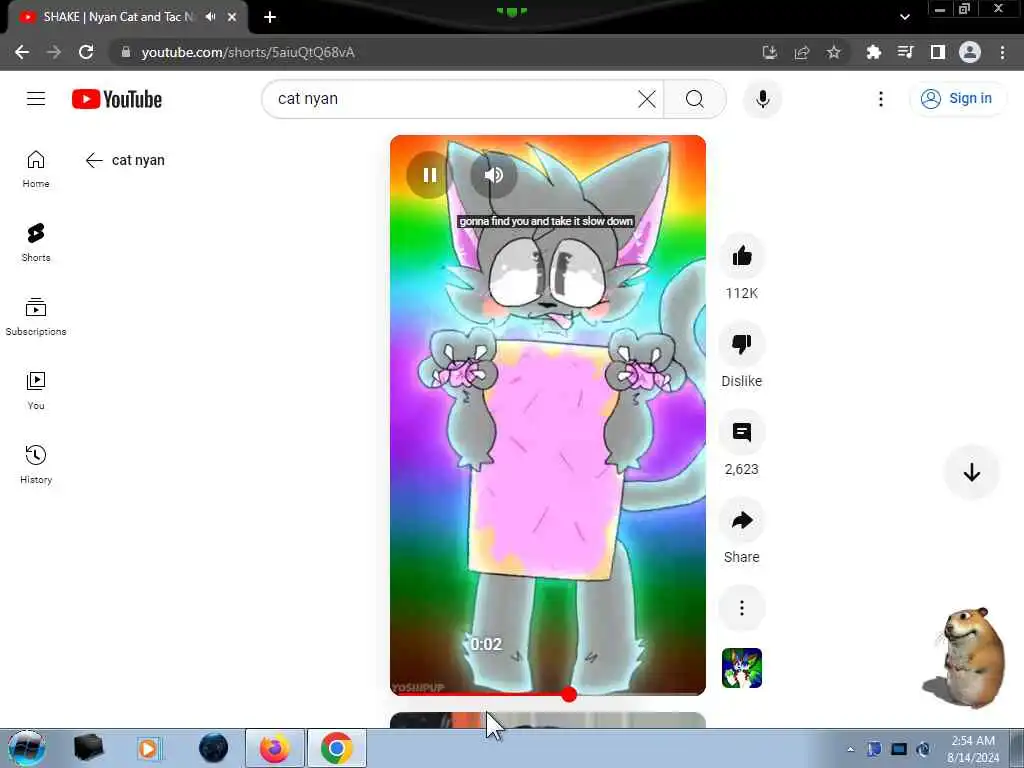Image resolution: width=1024 pixels, height=768 pixels.
Task: Click the browser forward arrow
Action: 54,52
